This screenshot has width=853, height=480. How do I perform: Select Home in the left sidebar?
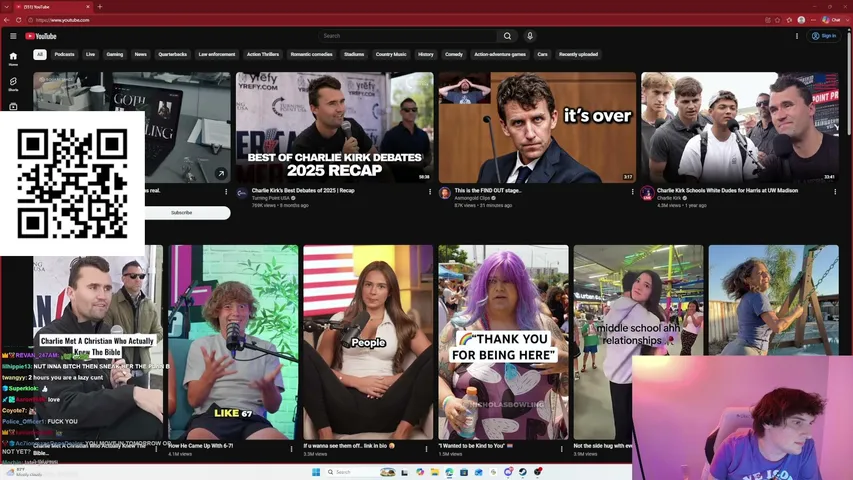(x=13, y=58)
